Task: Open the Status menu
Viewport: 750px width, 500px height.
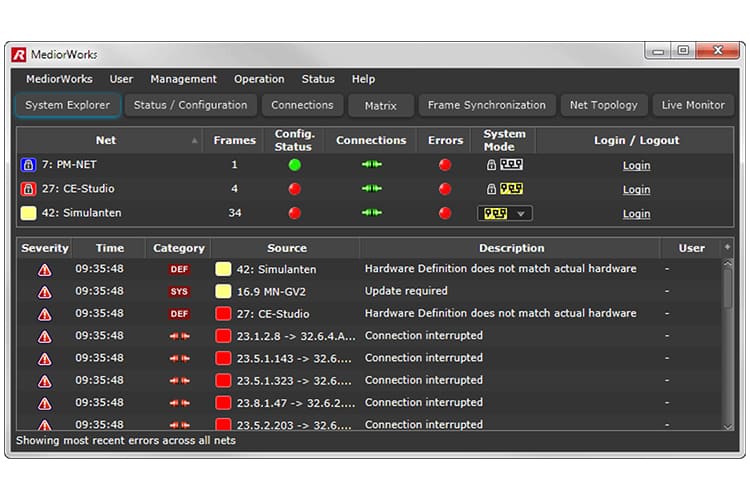Action: click(318, 79)
